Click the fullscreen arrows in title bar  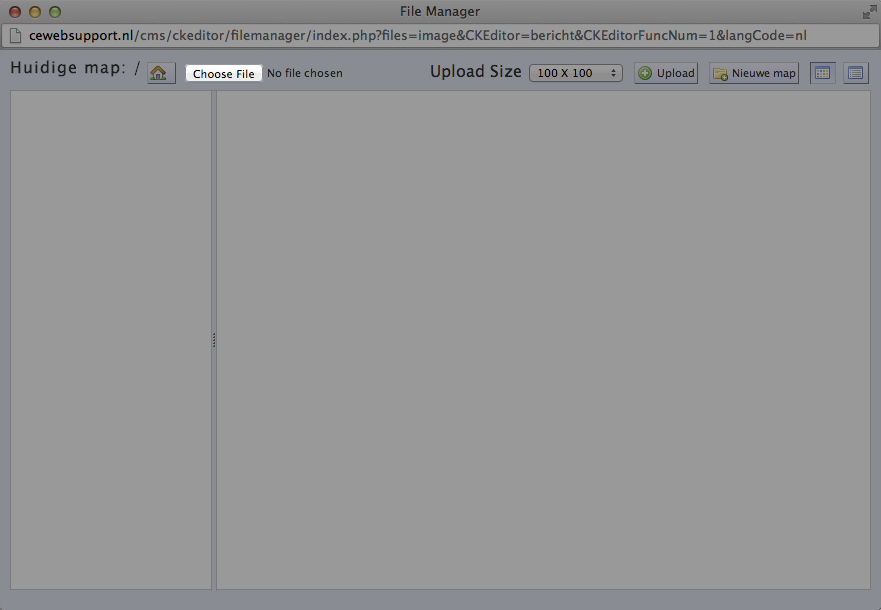pos(868,12)
